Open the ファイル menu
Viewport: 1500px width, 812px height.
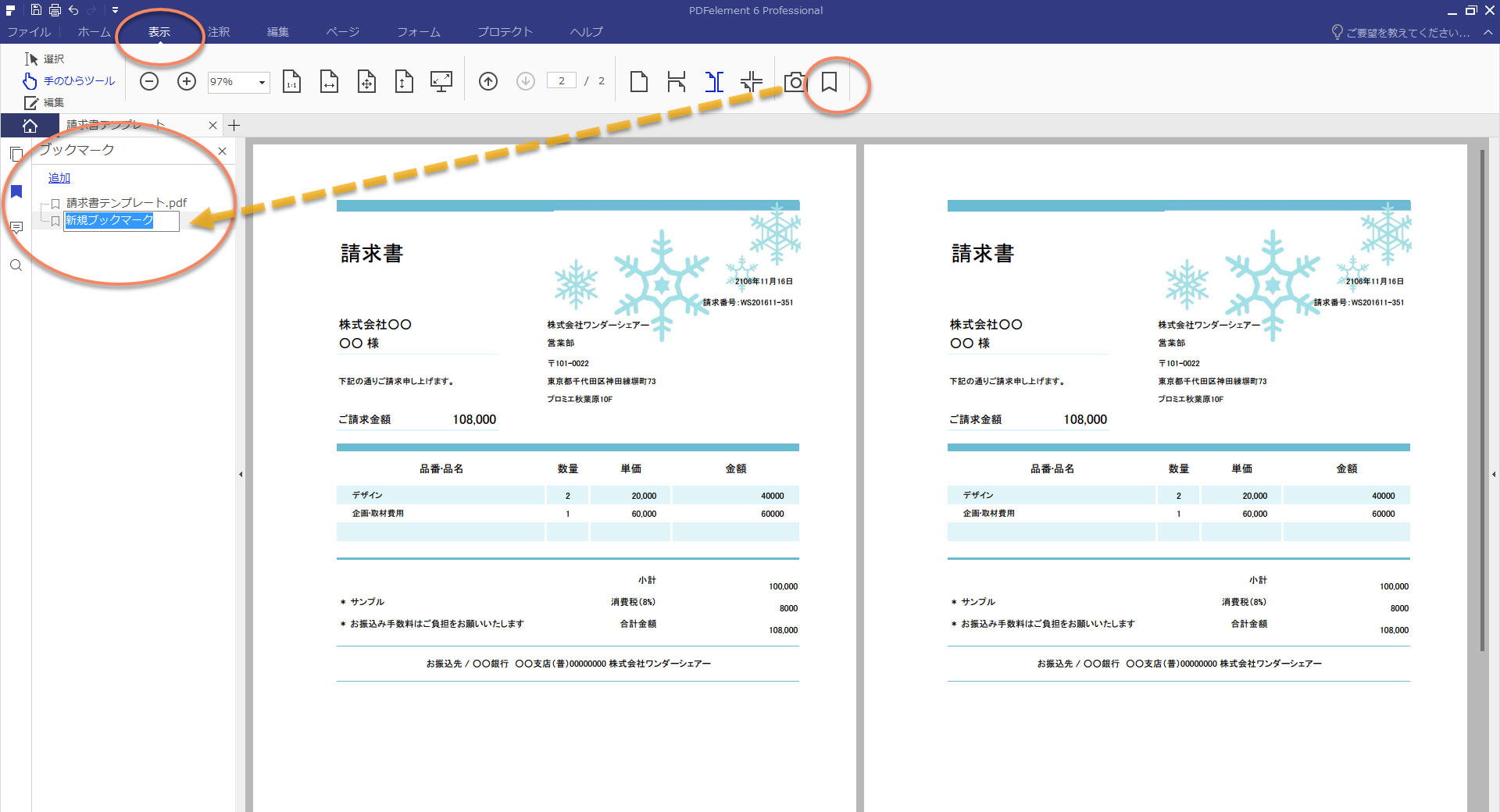(x=29, y=32)
